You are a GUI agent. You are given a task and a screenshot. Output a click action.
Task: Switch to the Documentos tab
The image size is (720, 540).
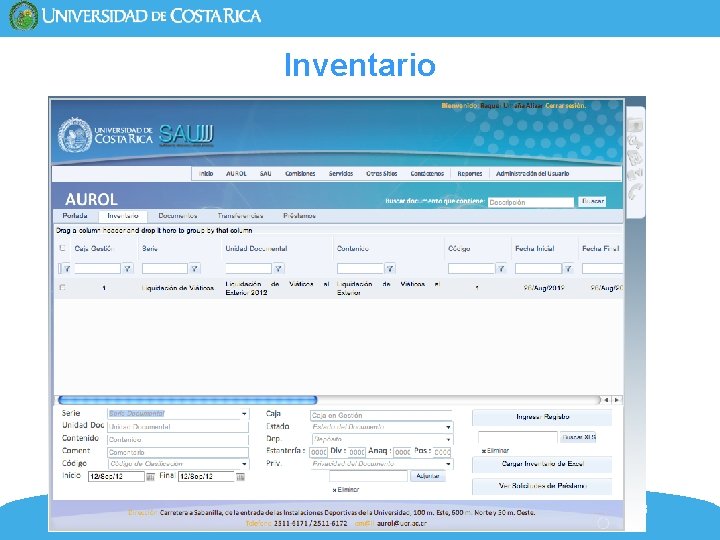[178, 216]
